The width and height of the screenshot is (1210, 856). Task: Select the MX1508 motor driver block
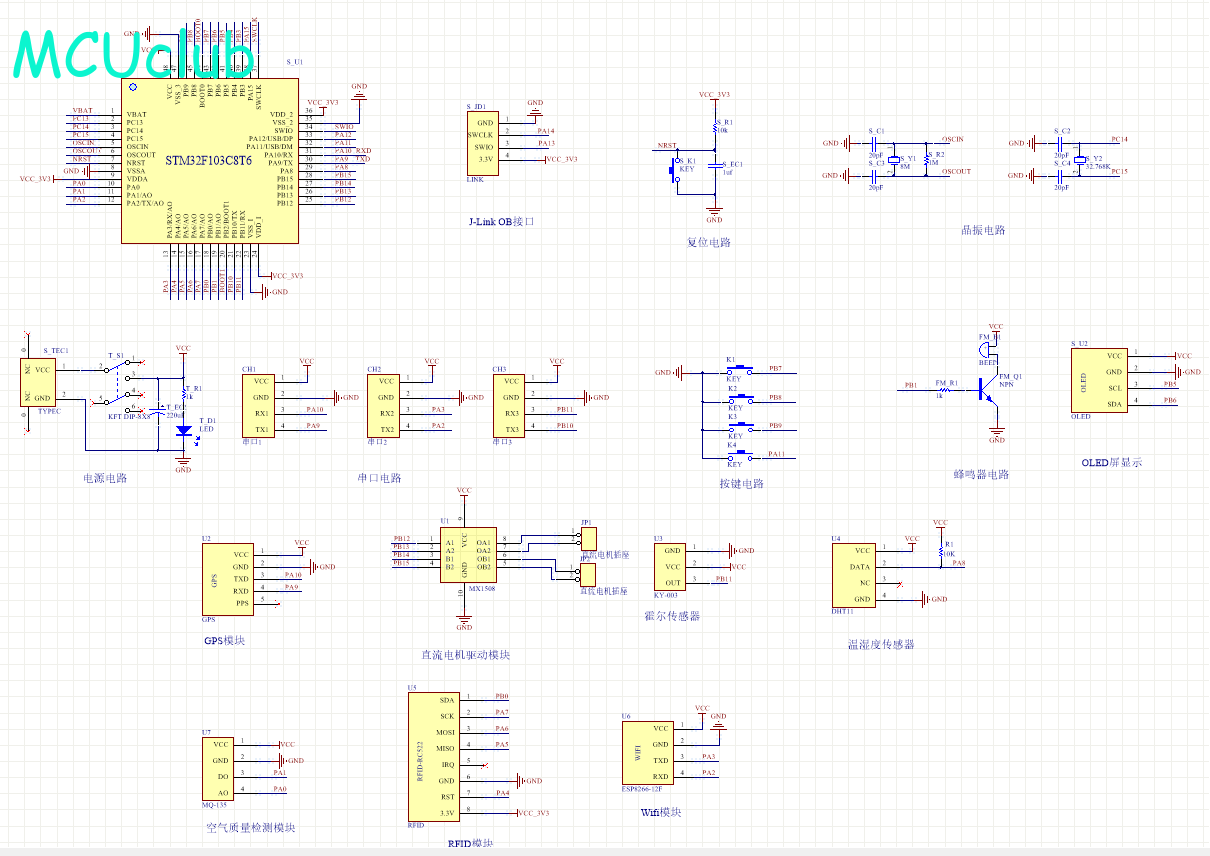[464, 554]
